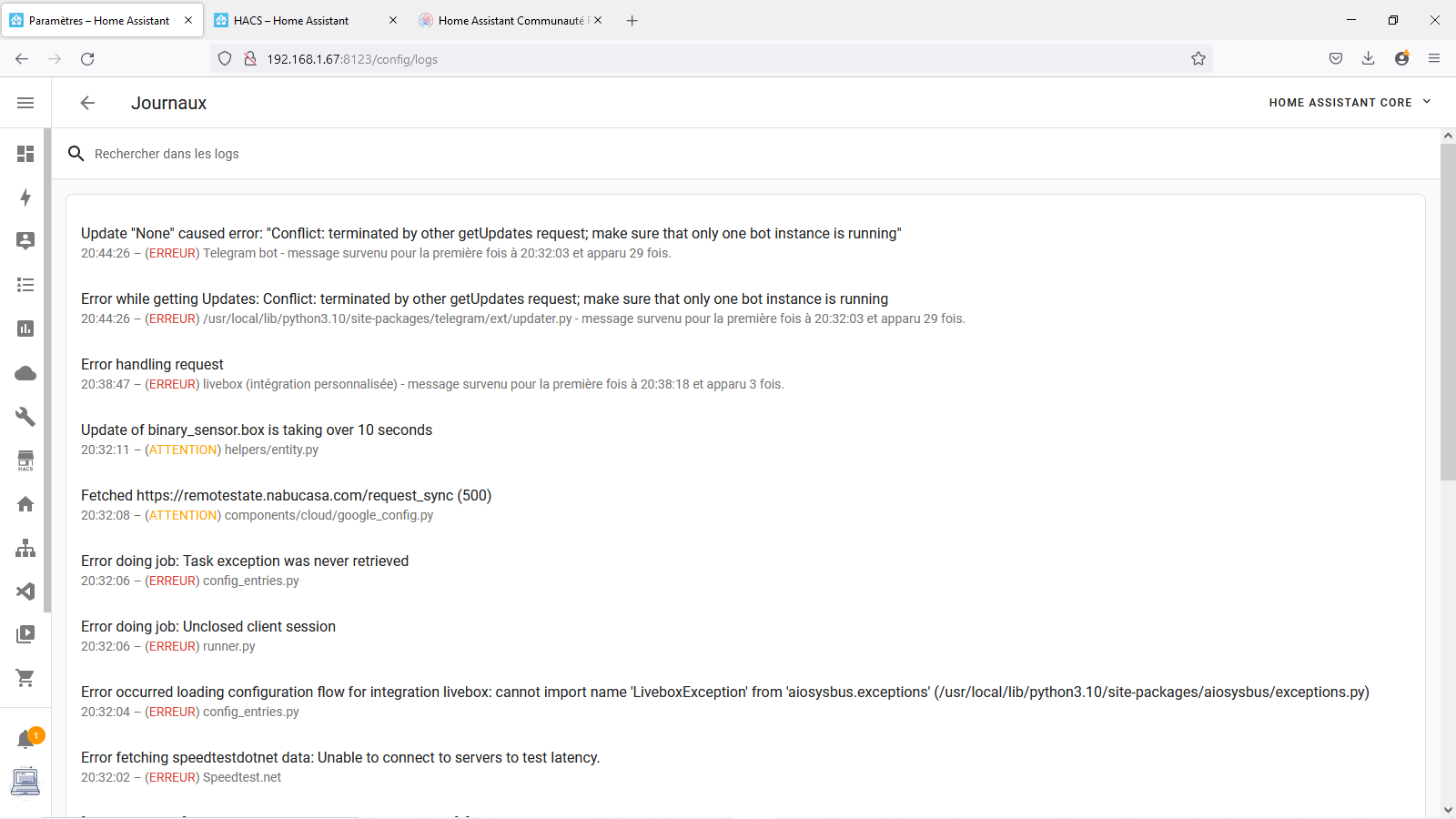
Task: Click the Rechercher dans les logs field
Action: pyautogui.click(x=546, y=154)
